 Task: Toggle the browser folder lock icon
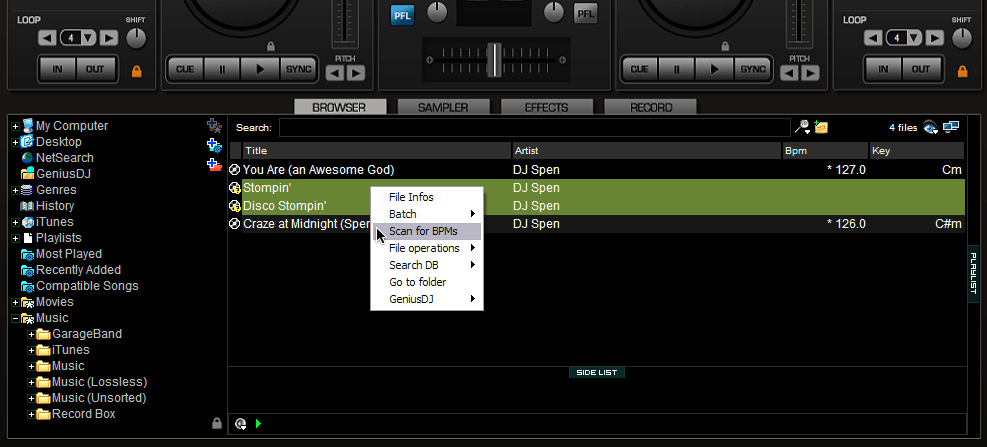click(x=217, y=423)
